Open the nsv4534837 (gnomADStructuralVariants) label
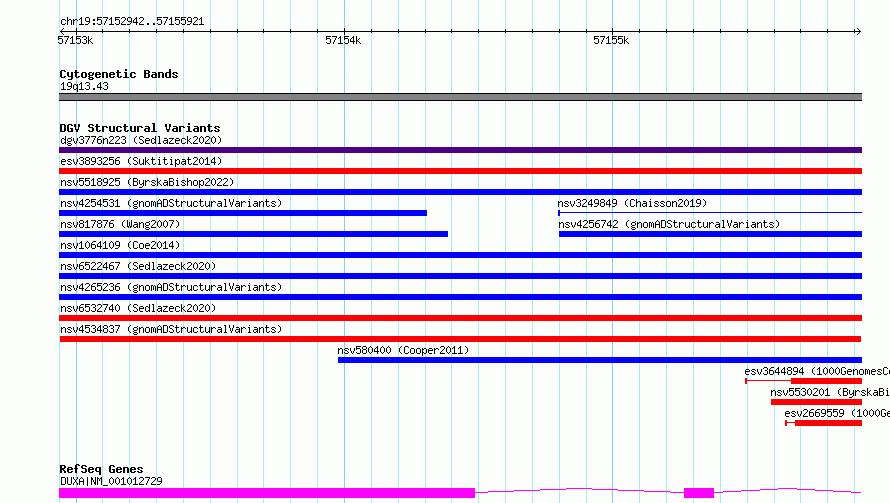Viewport: 890px width, 503px height. point(171,329)
